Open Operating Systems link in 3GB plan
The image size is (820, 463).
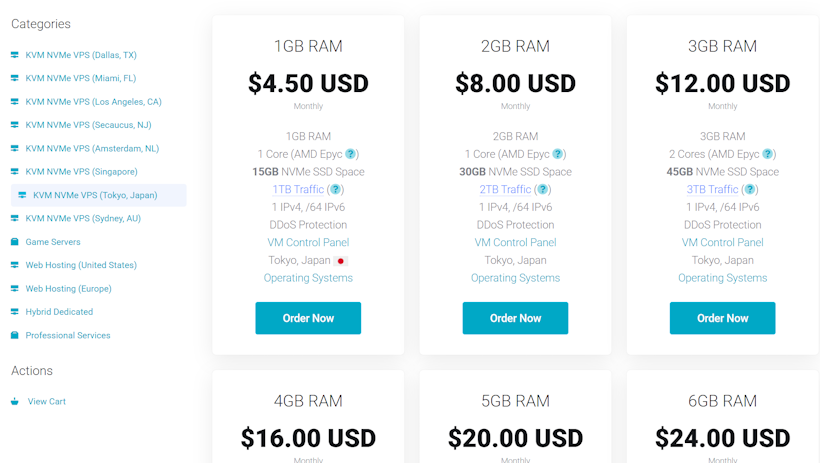click(722, 278)
